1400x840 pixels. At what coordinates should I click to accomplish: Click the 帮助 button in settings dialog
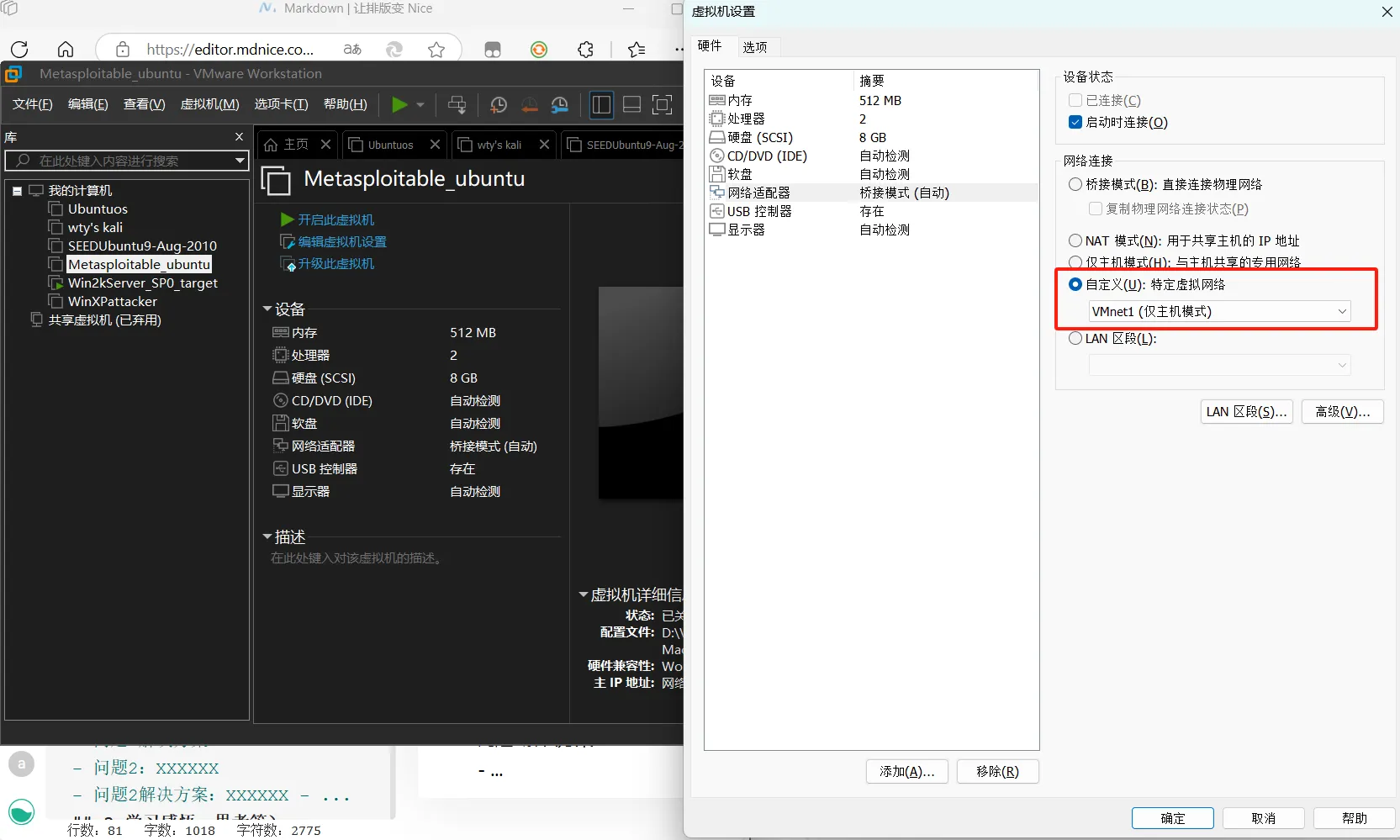(1354, 818)
